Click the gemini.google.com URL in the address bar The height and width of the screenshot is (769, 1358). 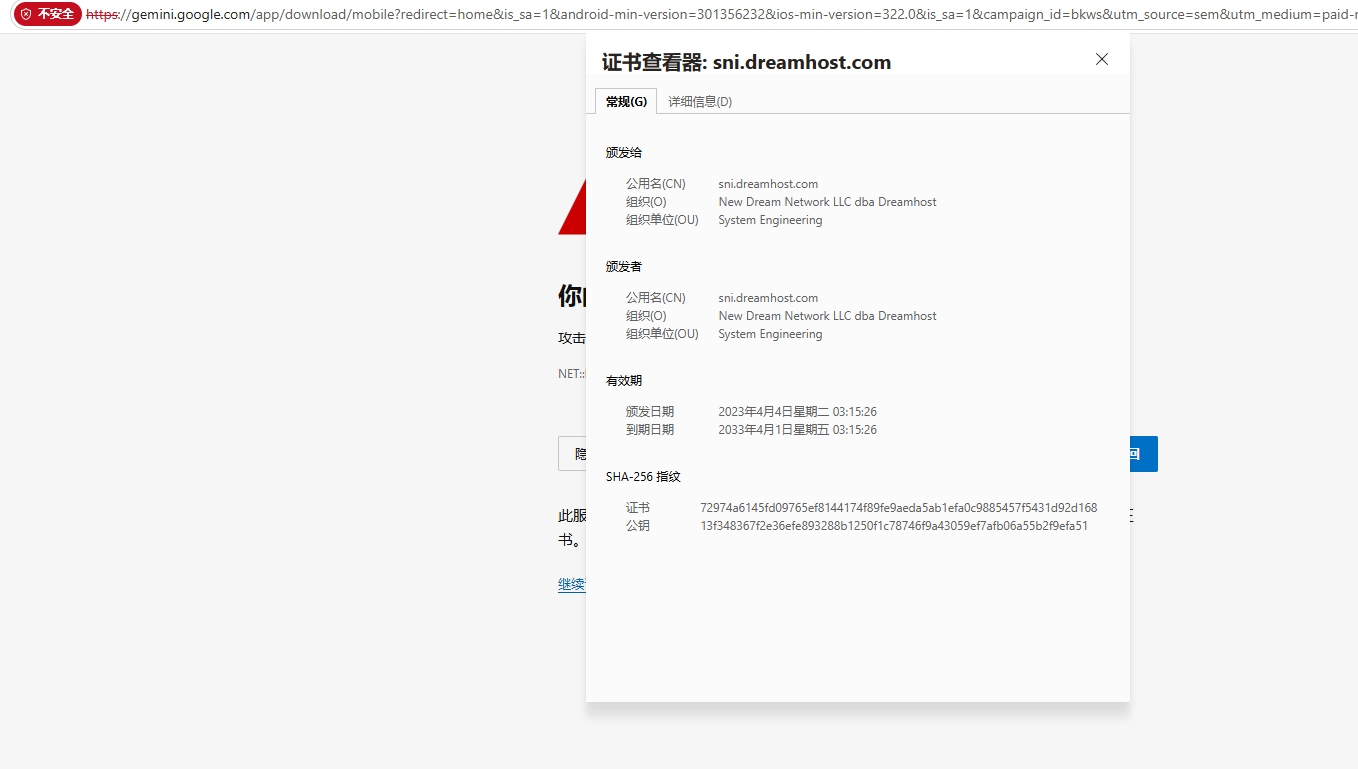pos(190,15)
